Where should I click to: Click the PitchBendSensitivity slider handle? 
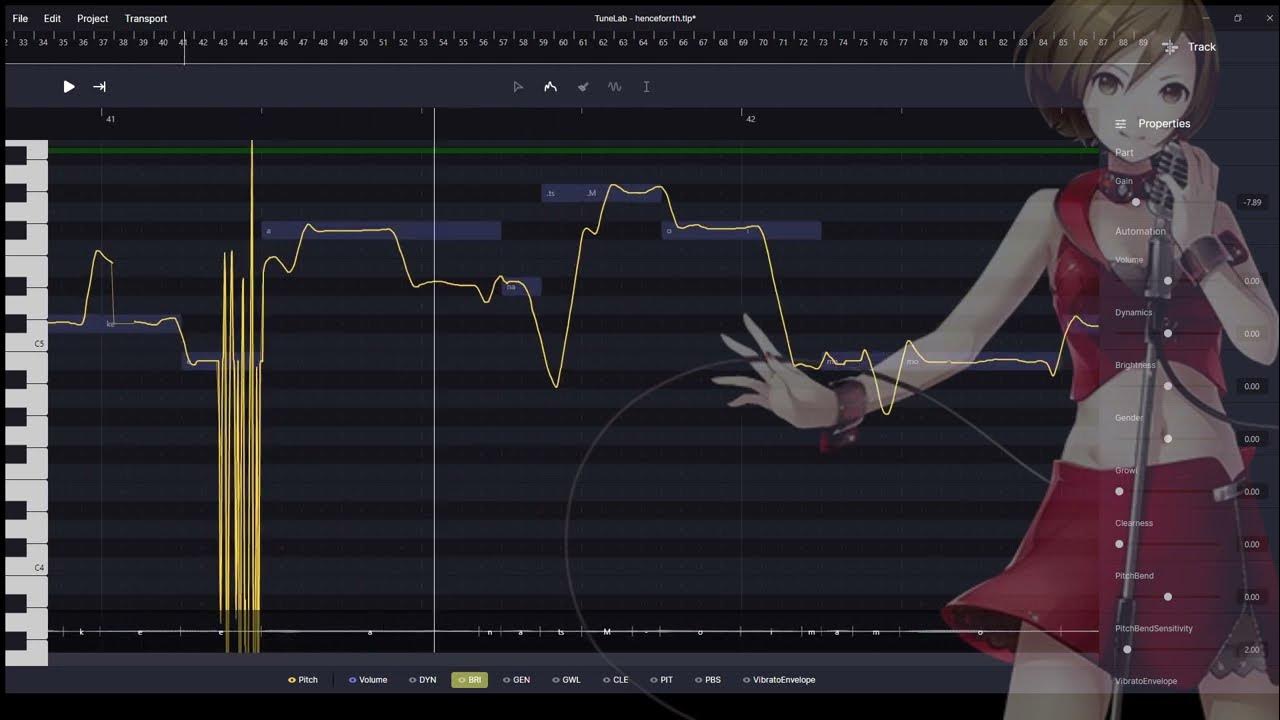(x=1127, y=649)
